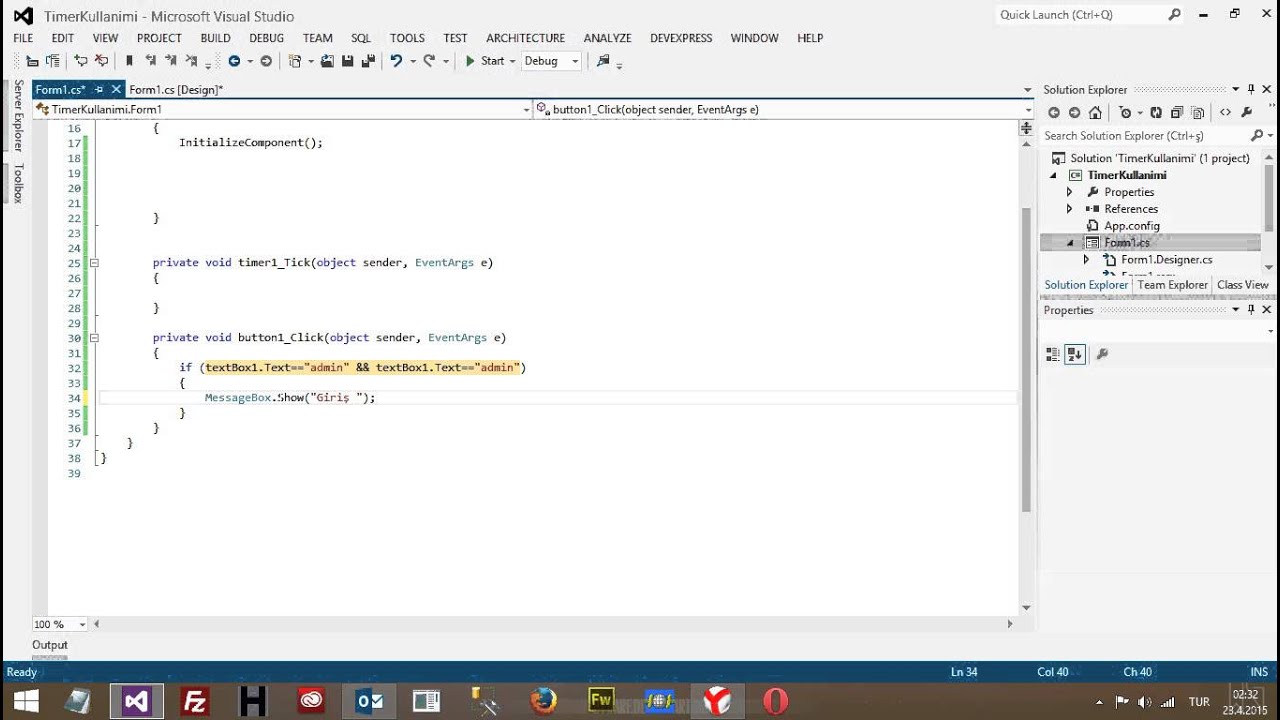
Task: Click the far-left indent toolbar icon
Action: [x=32, y=61]
